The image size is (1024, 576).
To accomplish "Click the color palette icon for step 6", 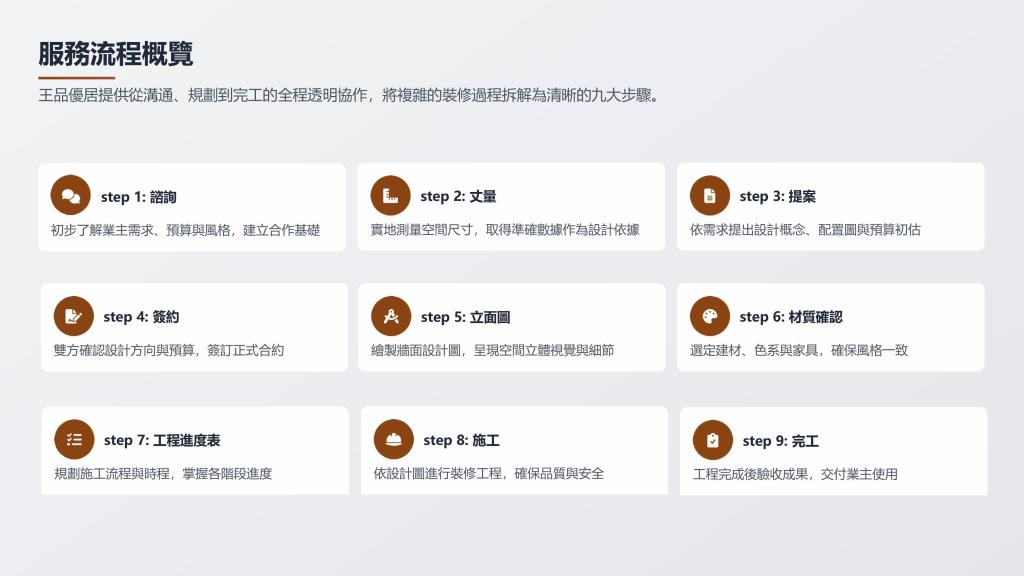I will coord(710,316).
